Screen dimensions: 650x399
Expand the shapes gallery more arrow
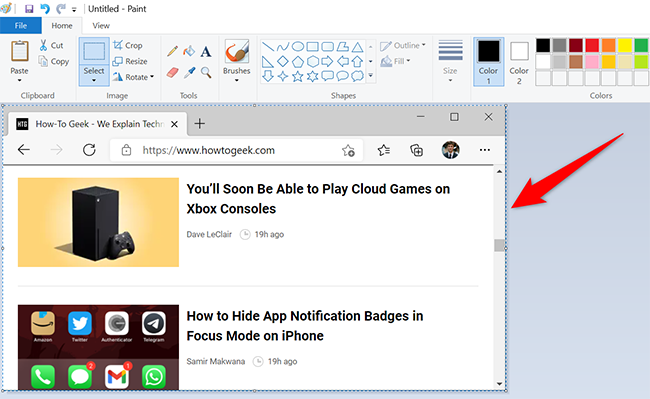pyautogui.click(x=371, y=75)
